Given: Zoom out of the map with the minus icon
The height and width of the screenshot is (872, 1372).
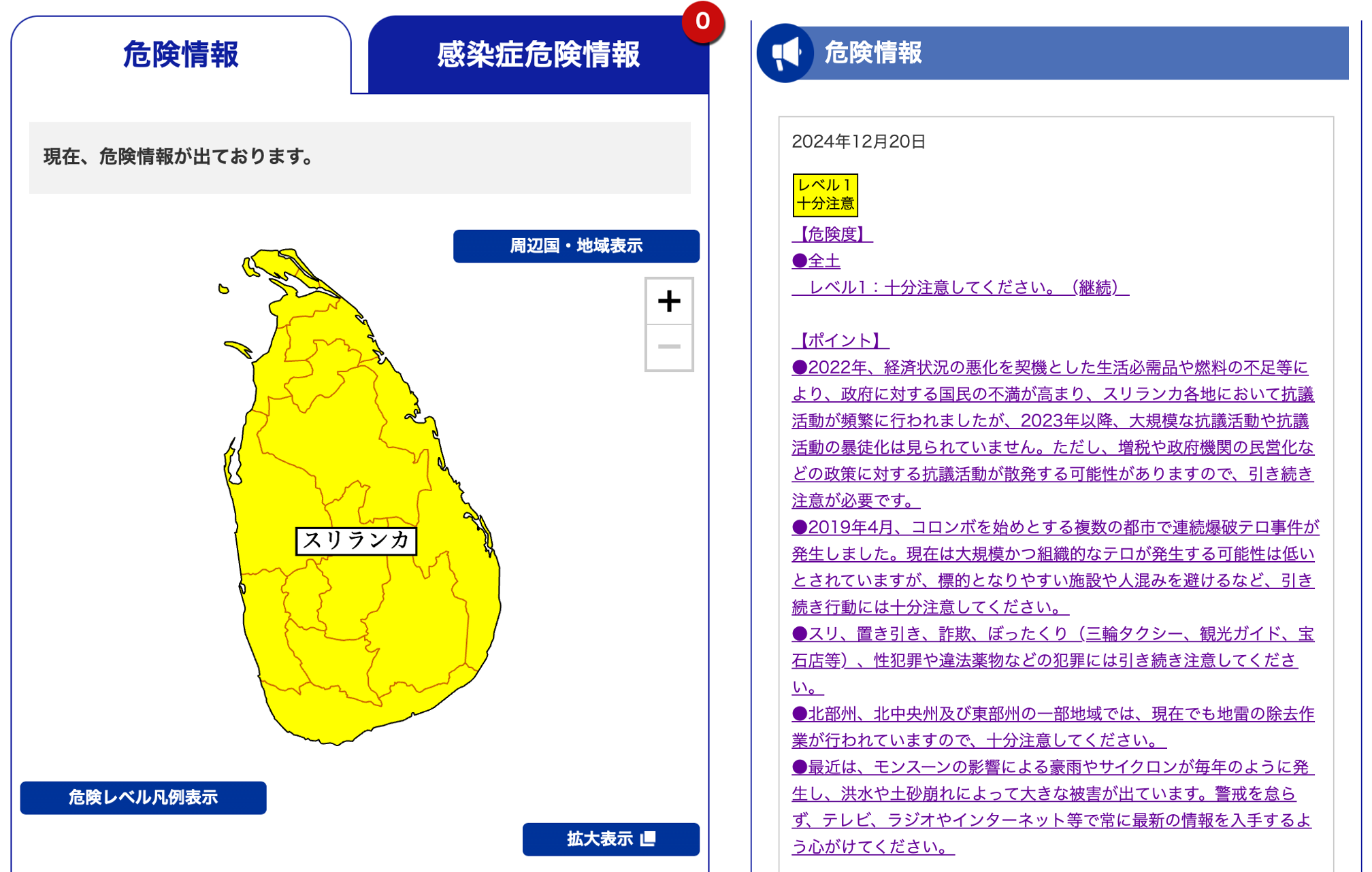Looking at the screenshot, I should pyautogui.click(x=670, y=347).
